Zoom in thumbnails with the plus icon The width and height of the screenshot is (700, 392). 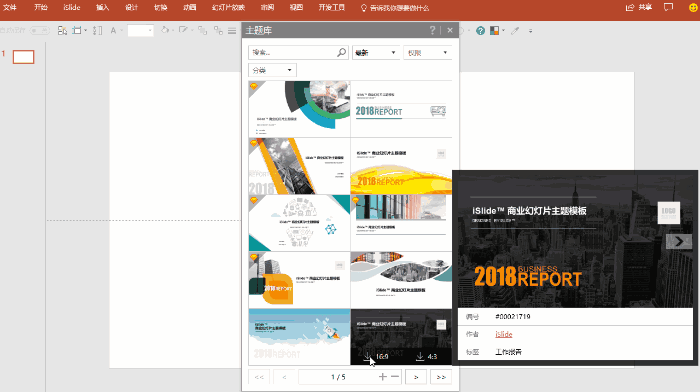pos(383,377)
